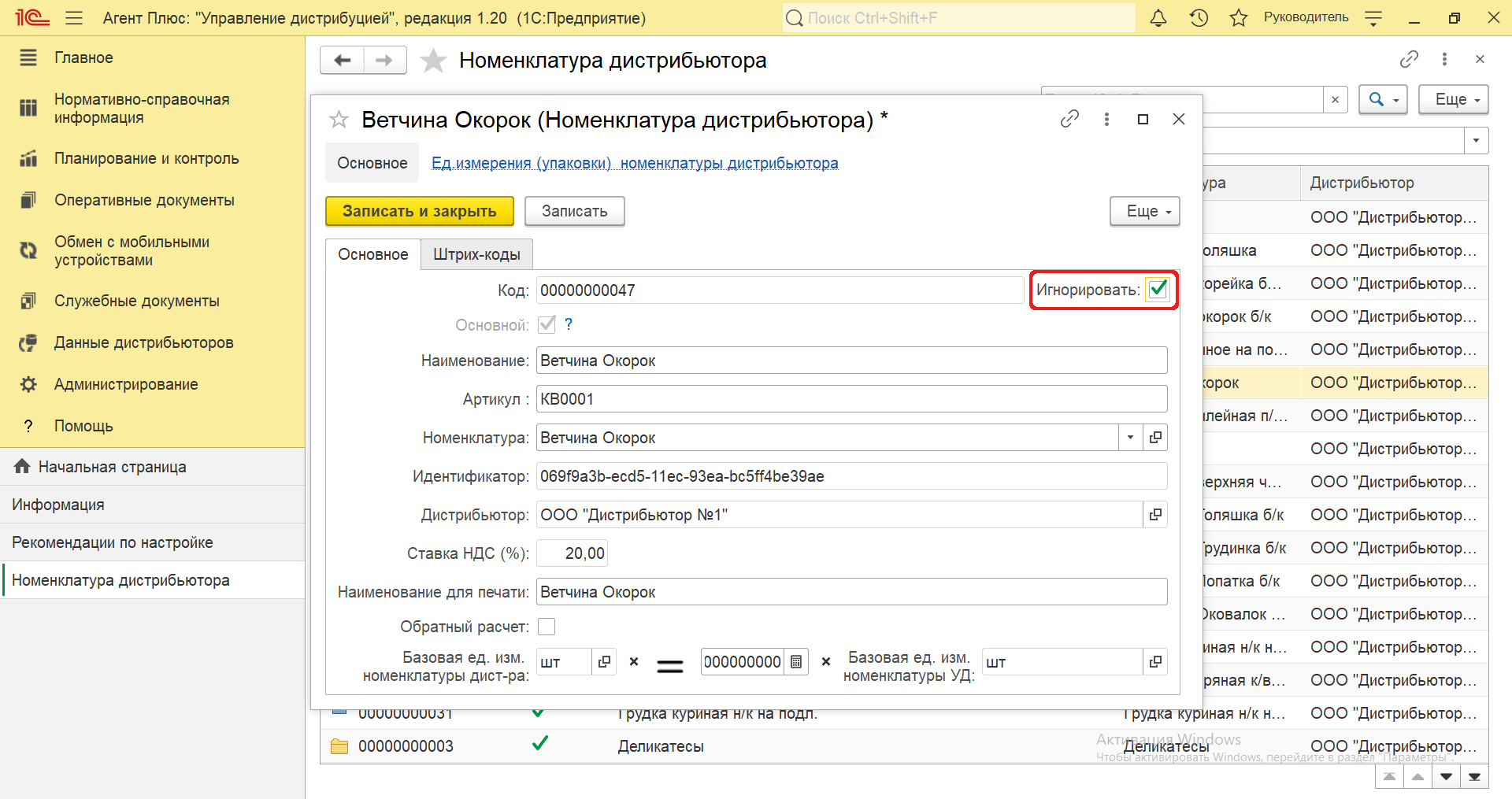This screenshot has width=1512, height=799.
Task: Open Служебные документы section
Action: [x=137, y=301]
